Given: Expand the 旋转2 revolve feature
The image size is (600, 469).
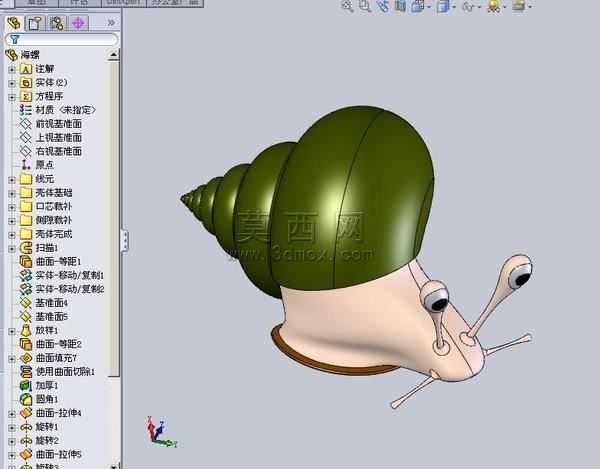Looking at the screenshot, I should pos(12,441).
